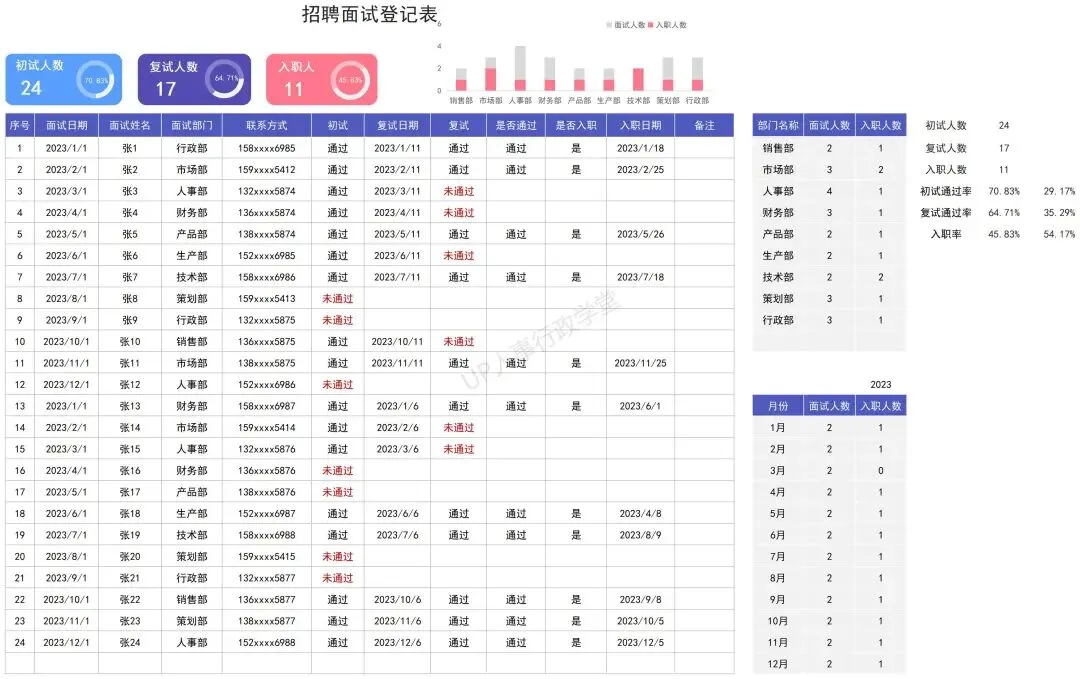Screen dimensions: 1080x679
Task: Click the 入职率 label
Action: pyautogui.click(x=946, y=234)
